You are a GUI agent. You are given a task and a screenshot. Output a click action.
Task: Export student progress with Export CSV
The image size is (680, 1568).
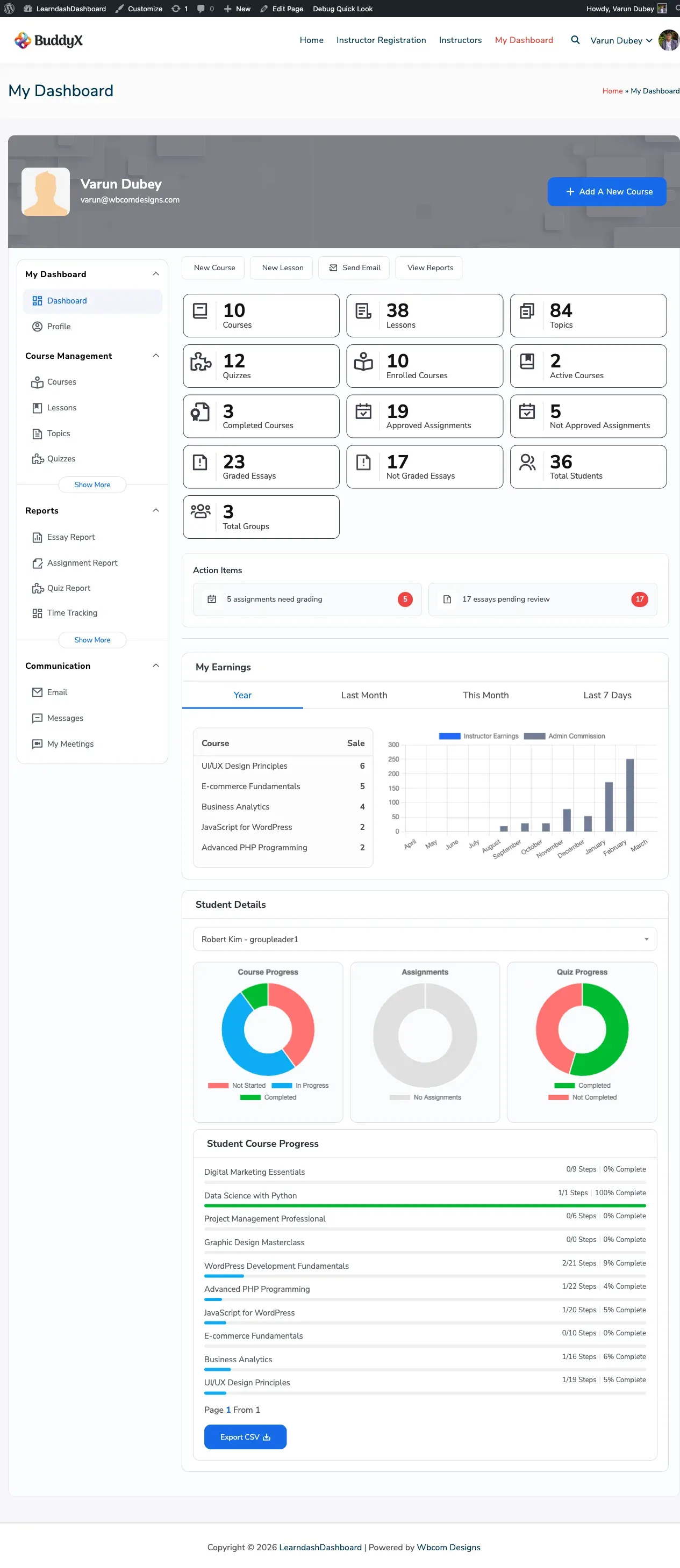(x=245, y=1437)
